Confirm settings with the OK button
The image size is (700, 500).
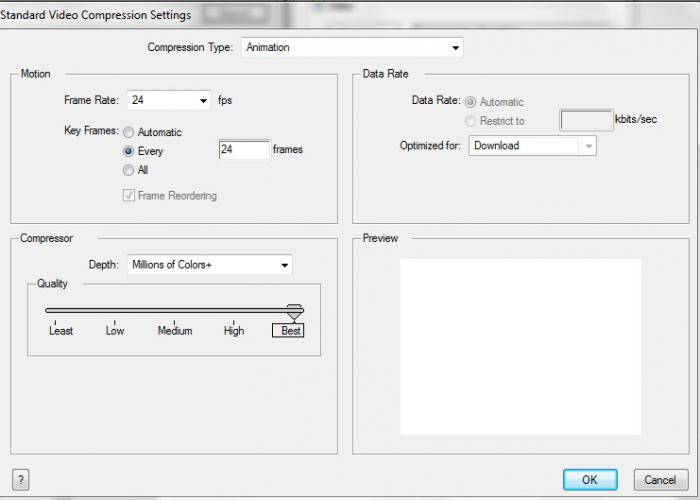coord(590,480)
